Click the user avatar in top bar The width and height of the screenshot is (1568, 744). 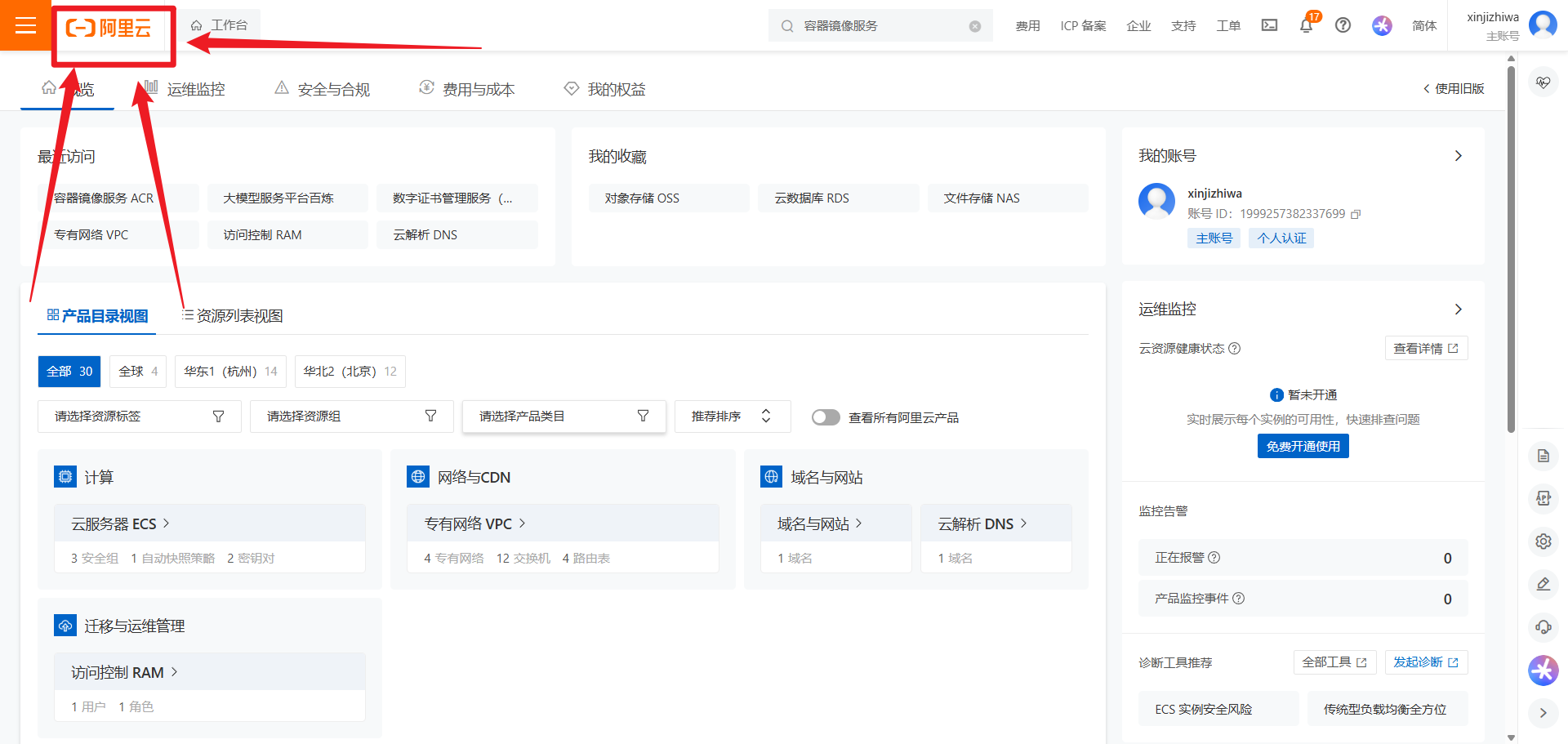[x=1543, y=24]
